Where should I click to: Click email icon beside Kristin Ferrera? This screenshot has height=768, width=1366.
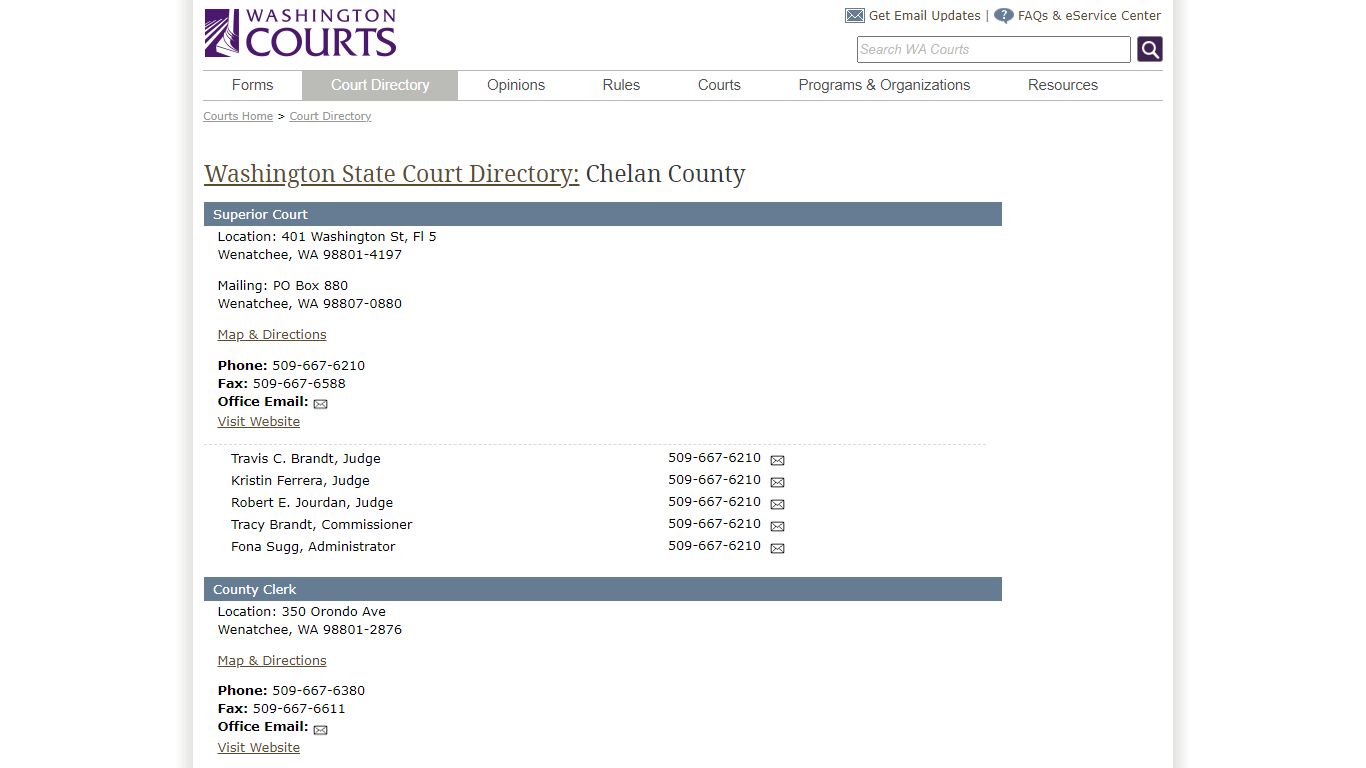[x=777, y=481]
